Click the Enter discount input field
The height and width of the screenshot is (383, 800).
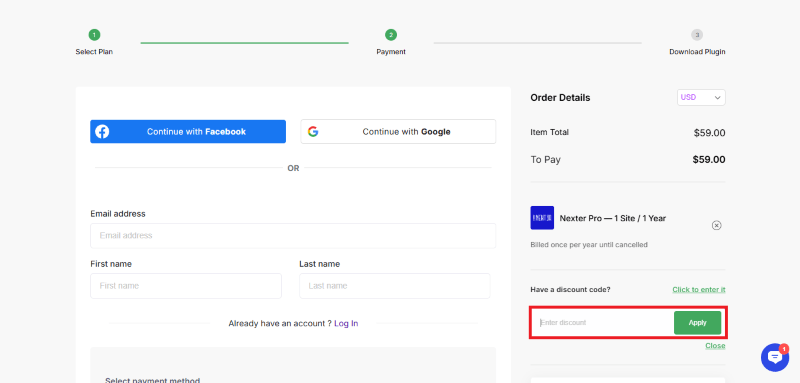604,323
